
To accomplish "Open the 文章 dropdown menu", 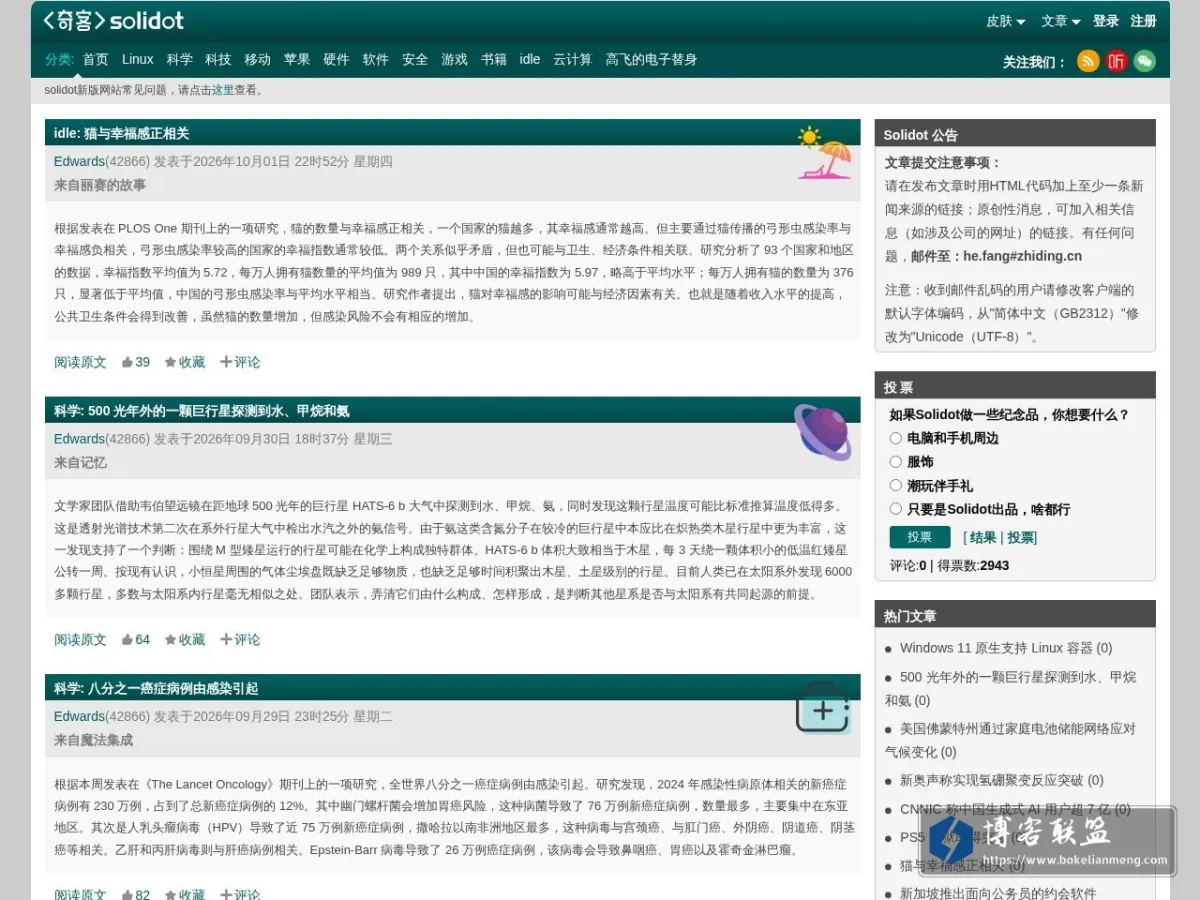I will [x=1061, y=21].
